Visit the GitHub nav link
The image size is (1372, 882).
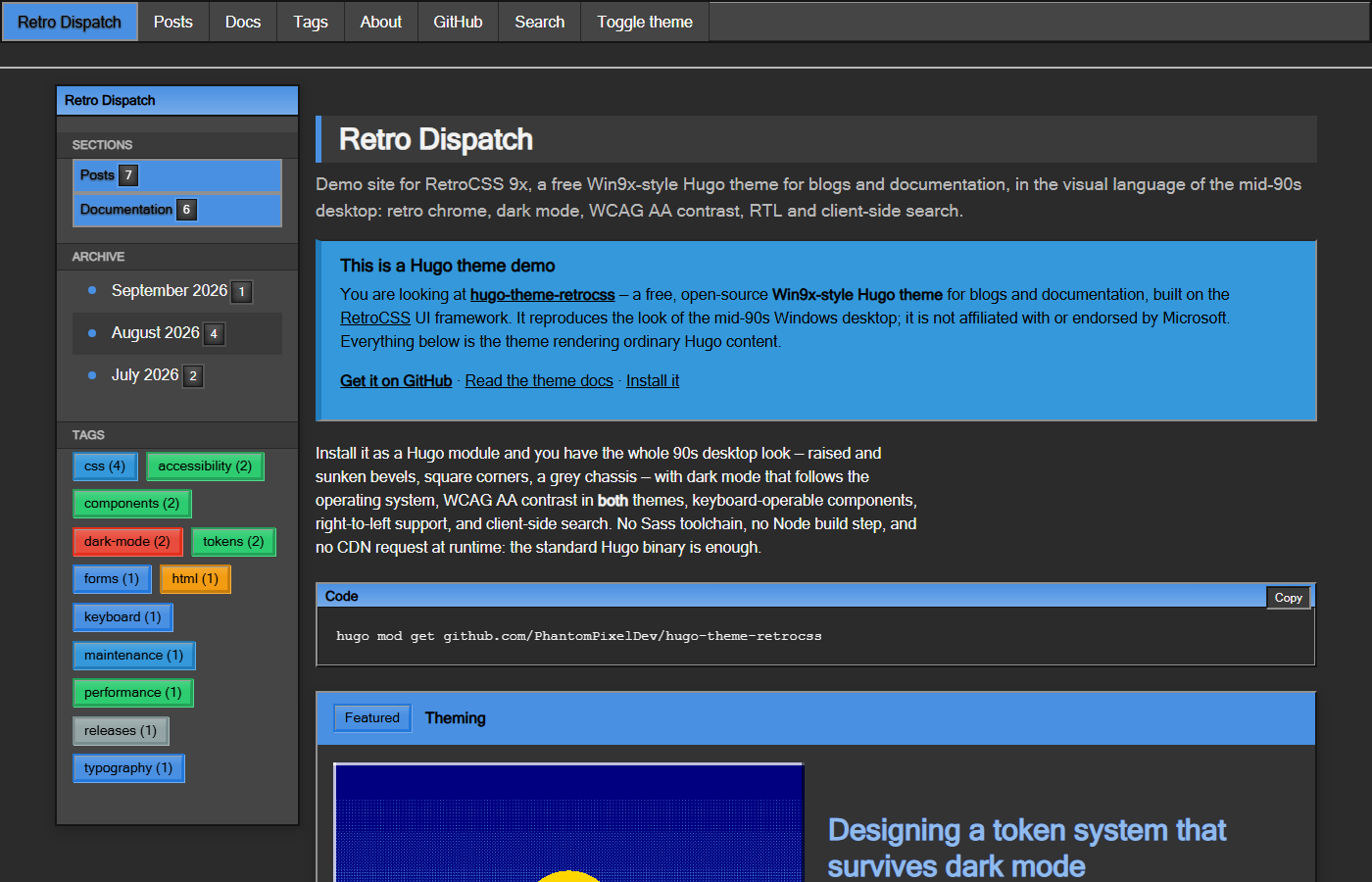coord(458,22)
